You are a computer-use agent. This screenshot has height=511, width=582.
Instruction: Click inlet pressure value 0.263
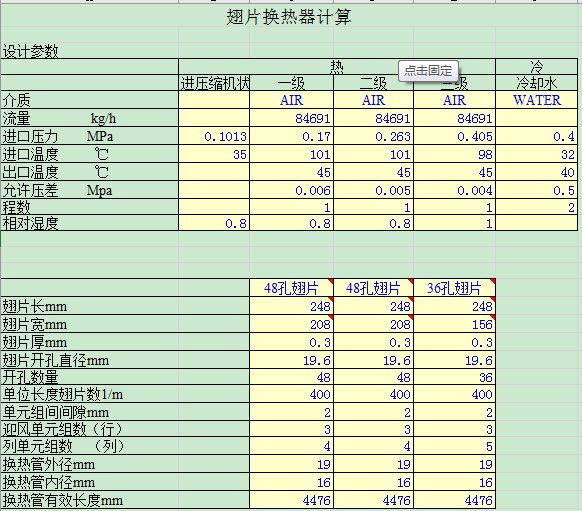pyautogui.click(x=373, y=136)
